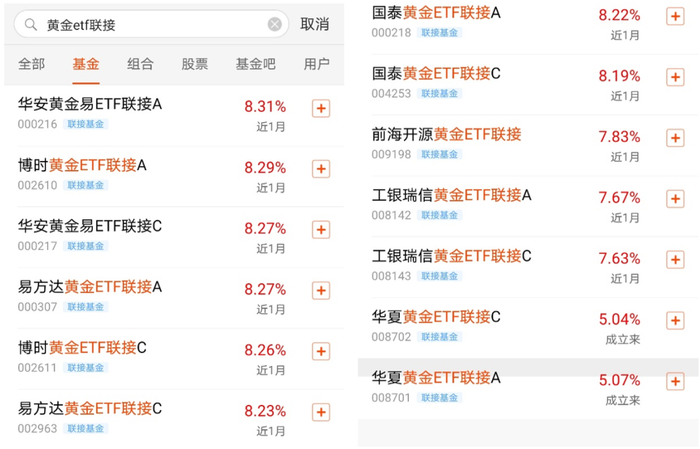Screen dimensions: 700x449
Task: Click the search magnifier icon
Action: pyautogui.click(x=32, y=24)
